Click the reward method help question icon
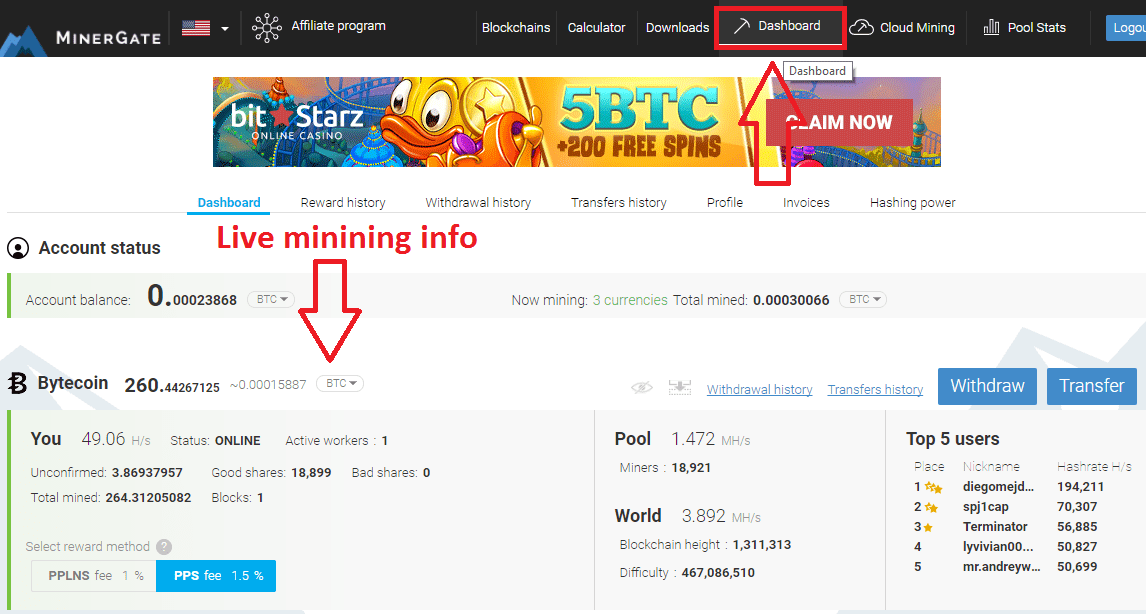Viewport: 1146px width, 614px height. (164, 547)
